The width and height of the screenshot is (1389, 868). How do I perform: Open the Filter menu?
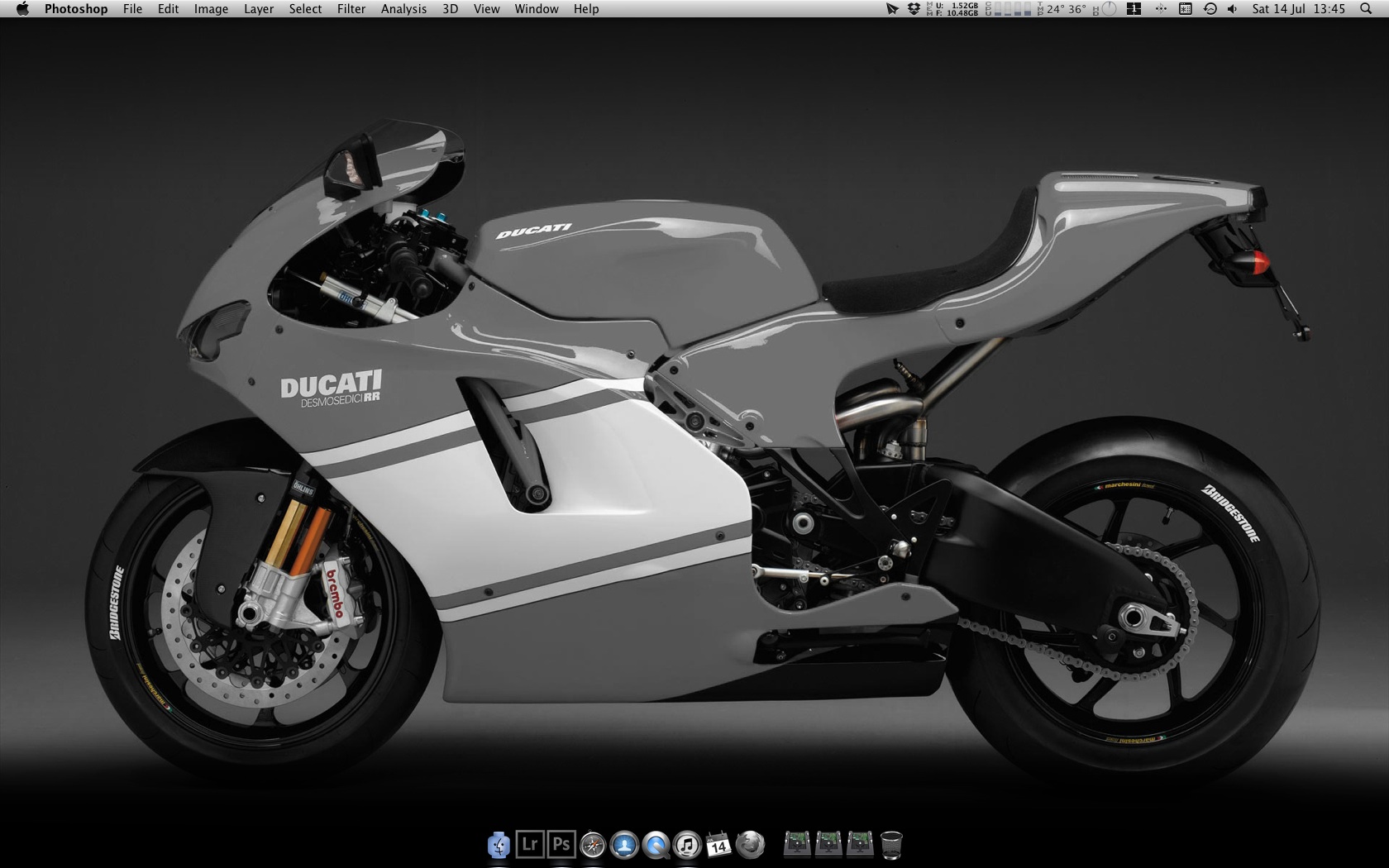(351, 9)
